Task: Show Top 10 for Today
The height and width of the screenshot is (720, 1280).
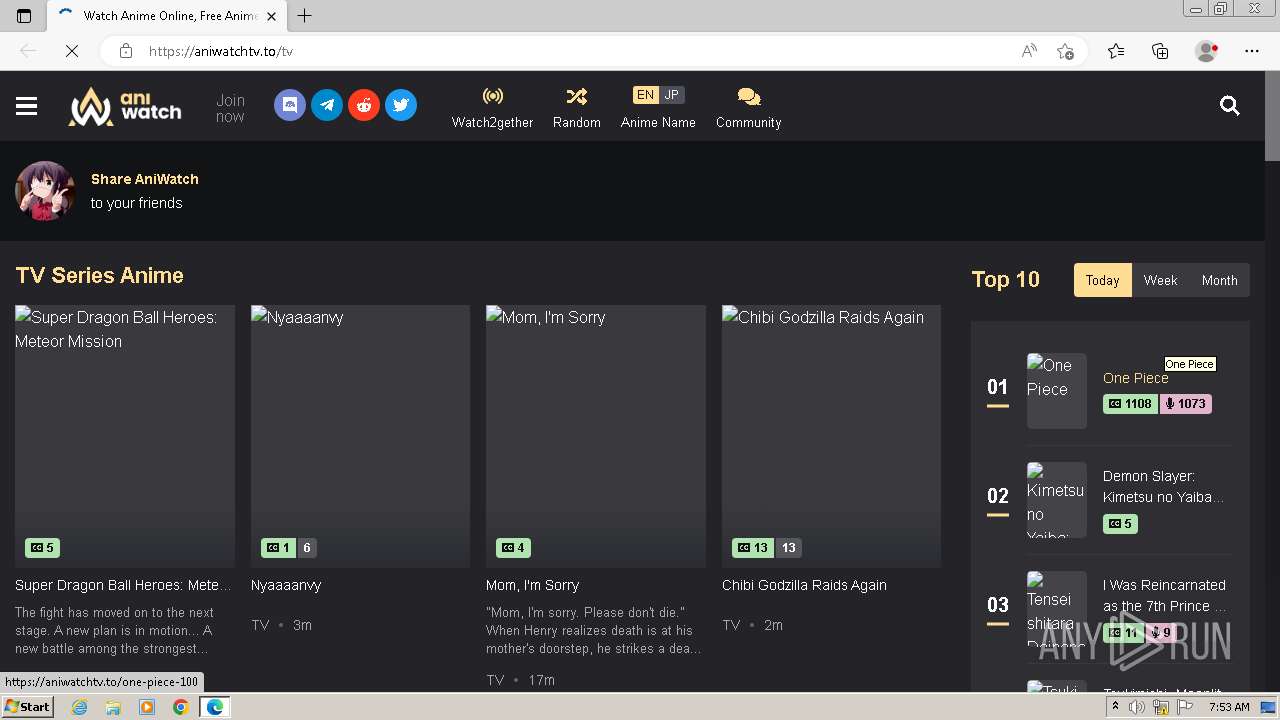Action: pyautogui.click(x=1102, y=280)
